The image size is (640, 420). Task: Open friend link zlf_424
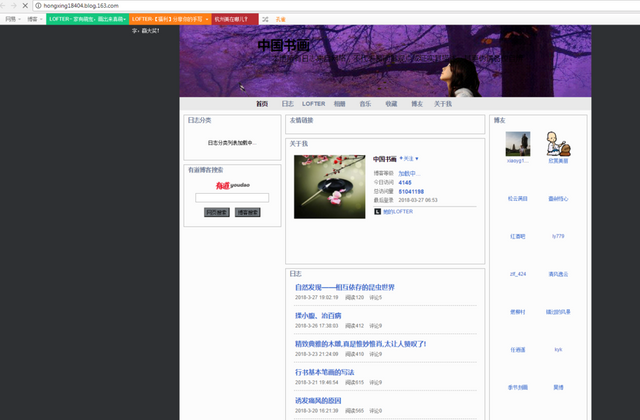518,274
